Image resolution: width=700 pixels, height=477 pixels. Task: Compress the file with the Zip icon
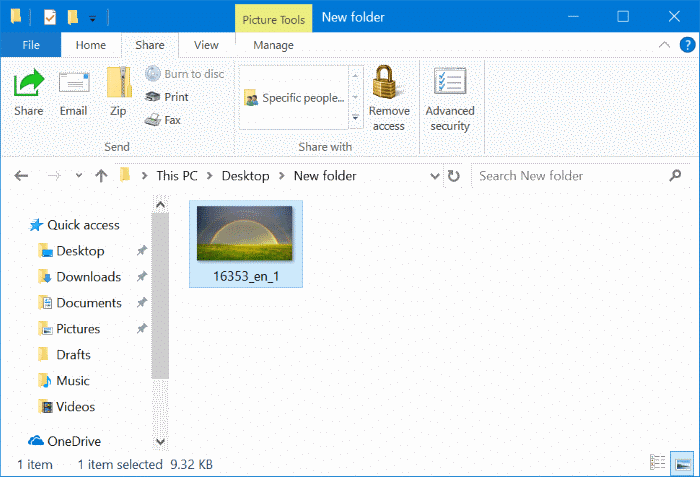point(119,82)
